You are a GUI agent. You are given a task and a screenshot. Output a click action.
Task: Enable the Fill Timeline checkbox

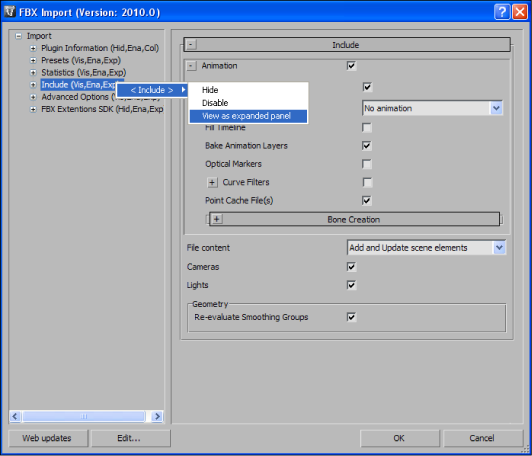[367, 128]
